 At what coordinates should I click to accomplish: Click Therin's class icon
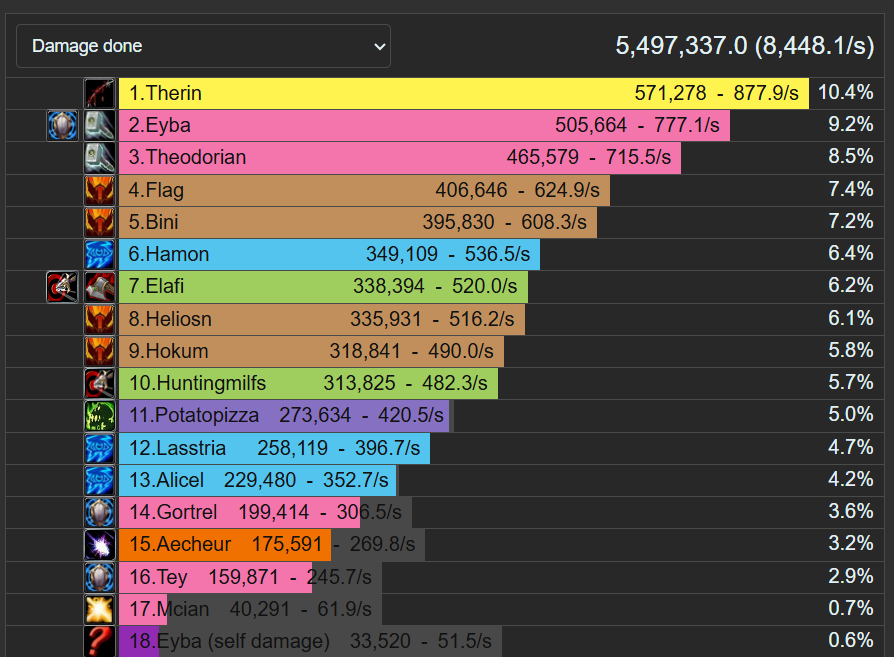click(100, 94)
